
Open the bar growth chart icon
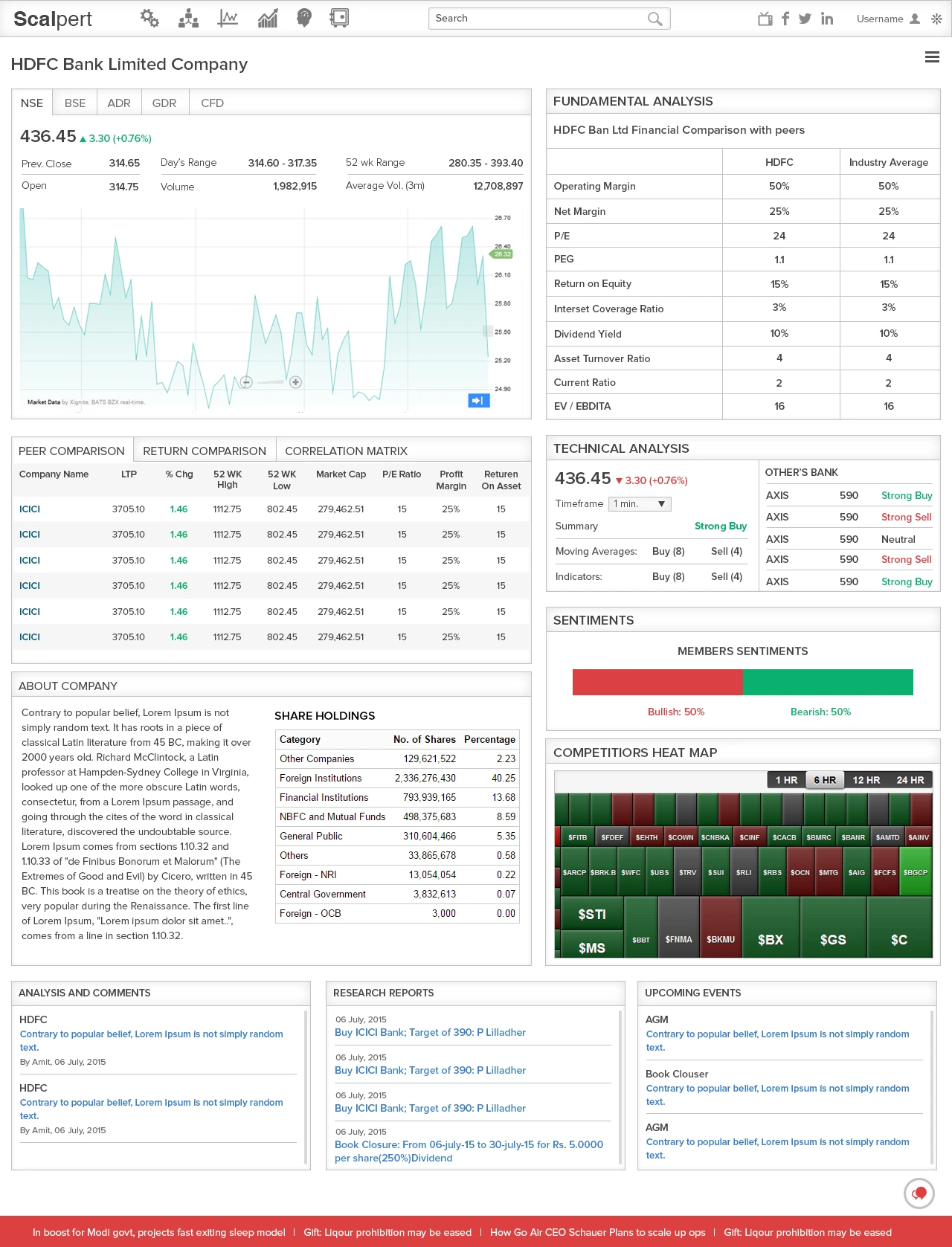[268, 18]
